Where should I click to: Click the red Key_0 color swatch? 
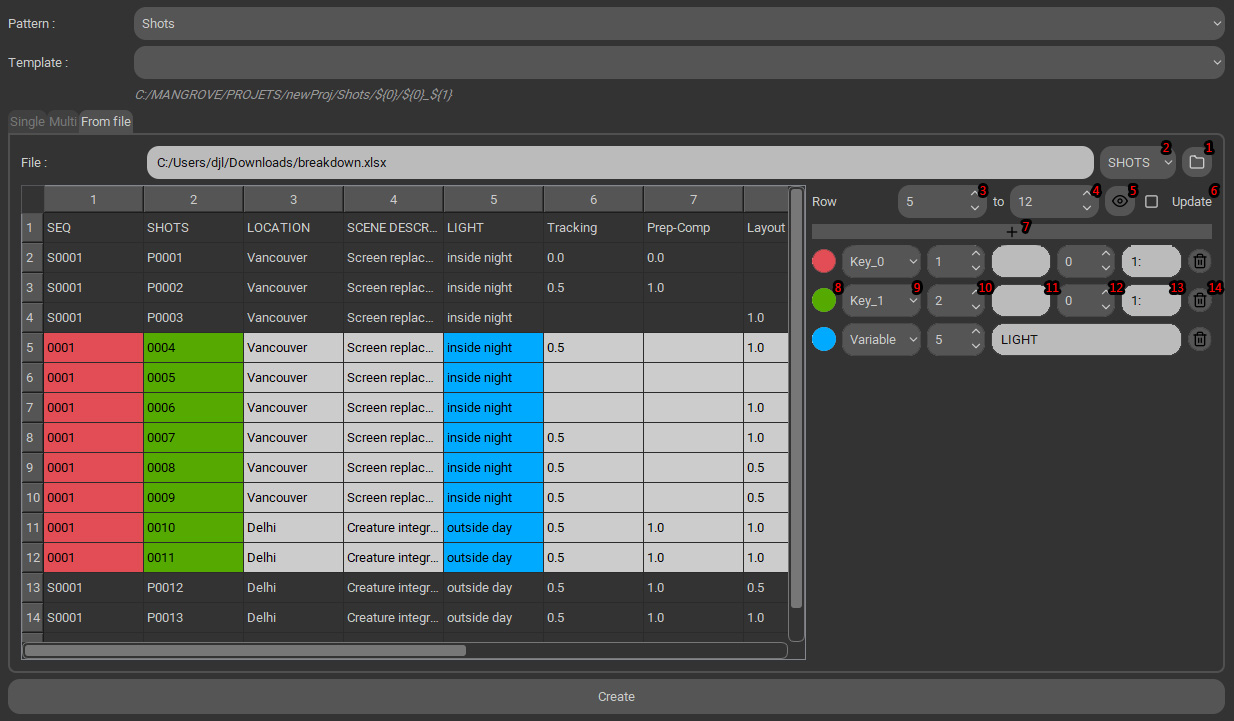tap(824, 262)
